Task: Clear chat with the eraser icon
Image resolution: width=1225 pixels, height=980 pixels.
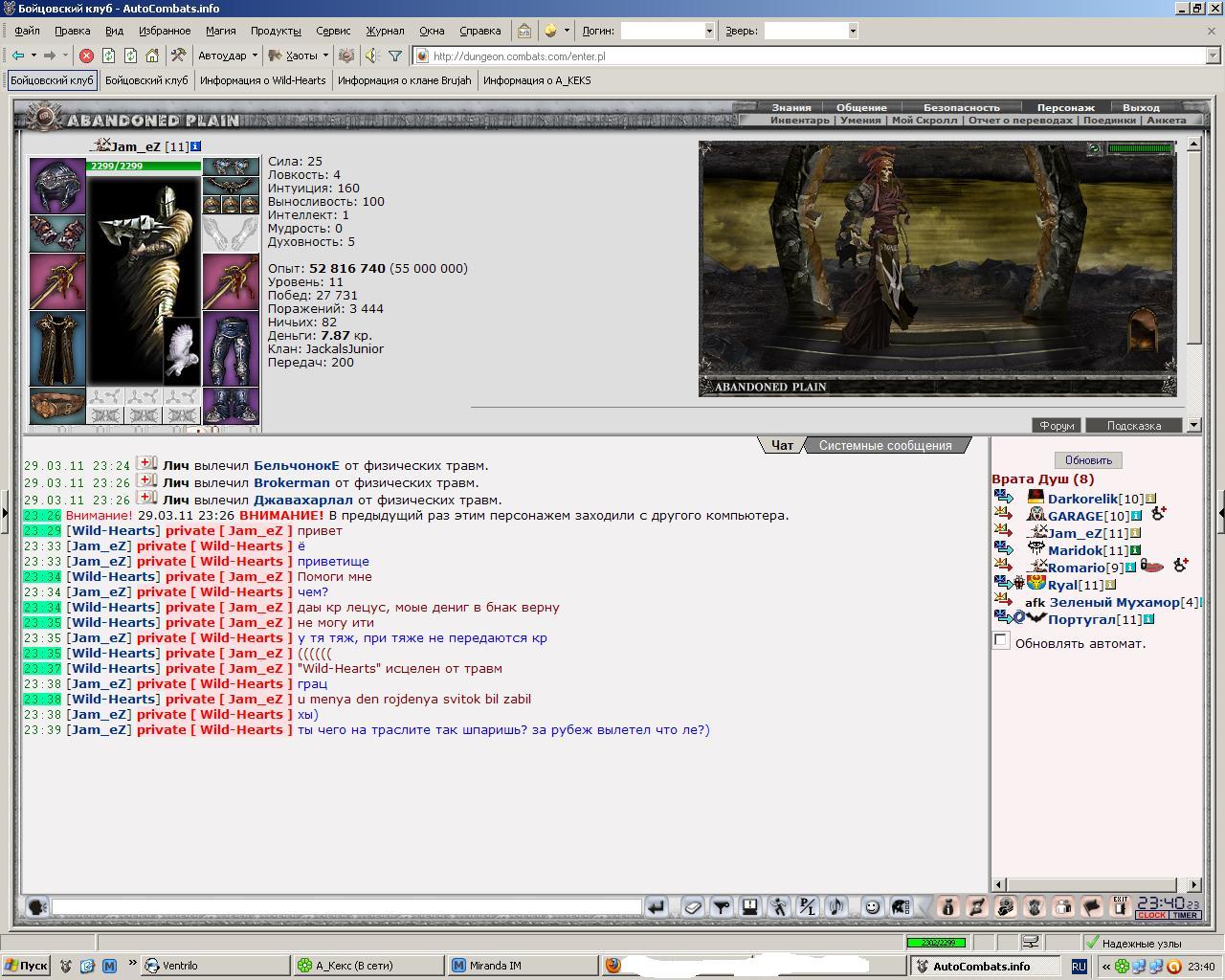Action: click(693, 906)
